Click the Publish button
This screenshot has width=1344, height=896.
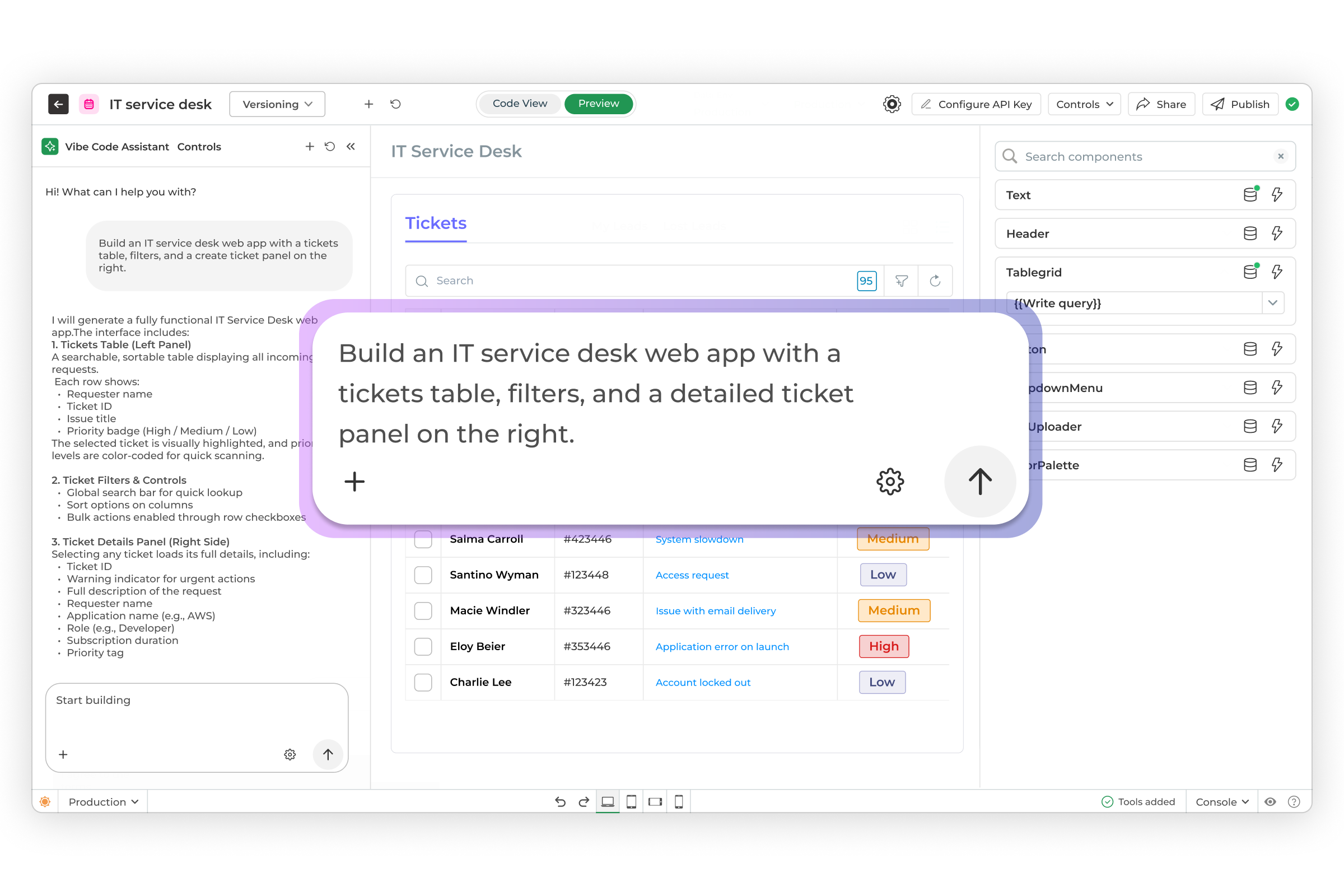click(1239, 104)
